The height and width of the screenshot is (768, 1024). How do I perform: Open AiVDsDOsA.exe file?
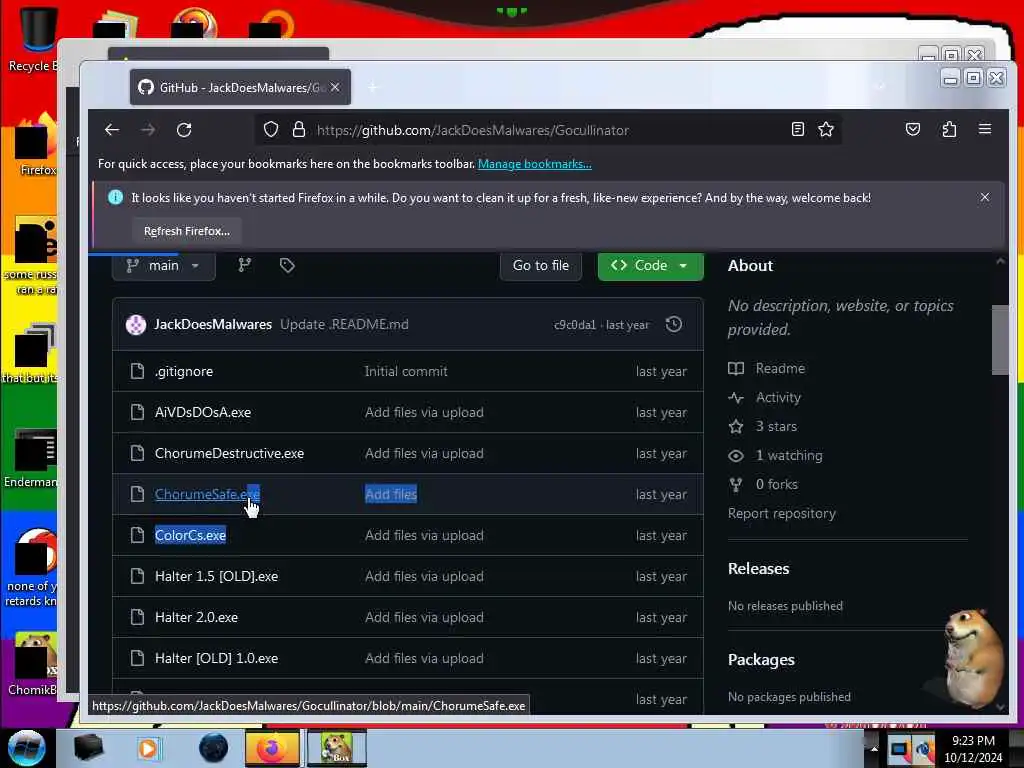click(203, 412)
